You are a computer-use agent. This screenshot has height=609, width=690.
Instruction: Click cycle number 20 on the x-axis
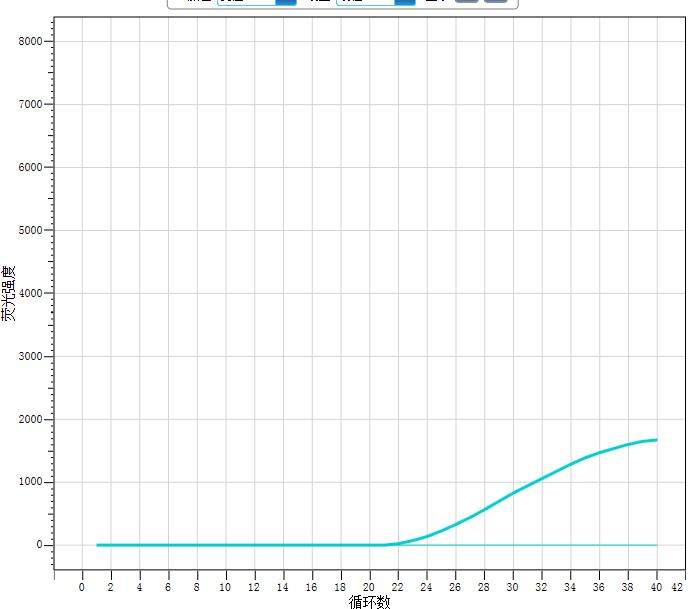[369, 587]
